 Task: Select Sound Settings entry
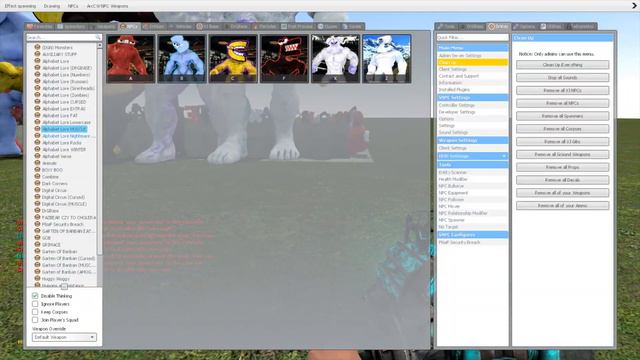tap(473, 133)
